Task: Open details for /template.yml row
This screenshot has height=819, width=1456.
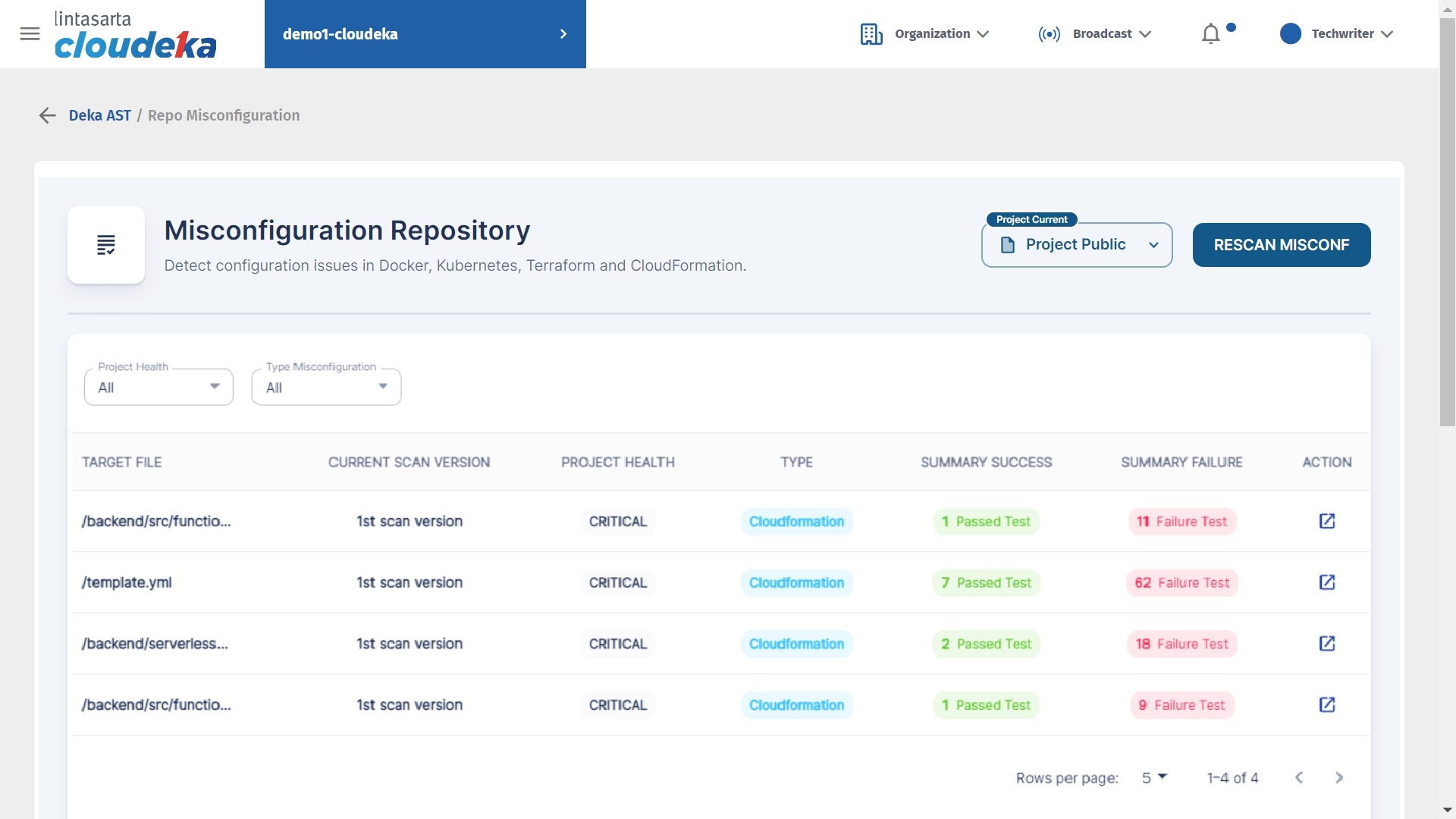Action: pos(1326,582)
